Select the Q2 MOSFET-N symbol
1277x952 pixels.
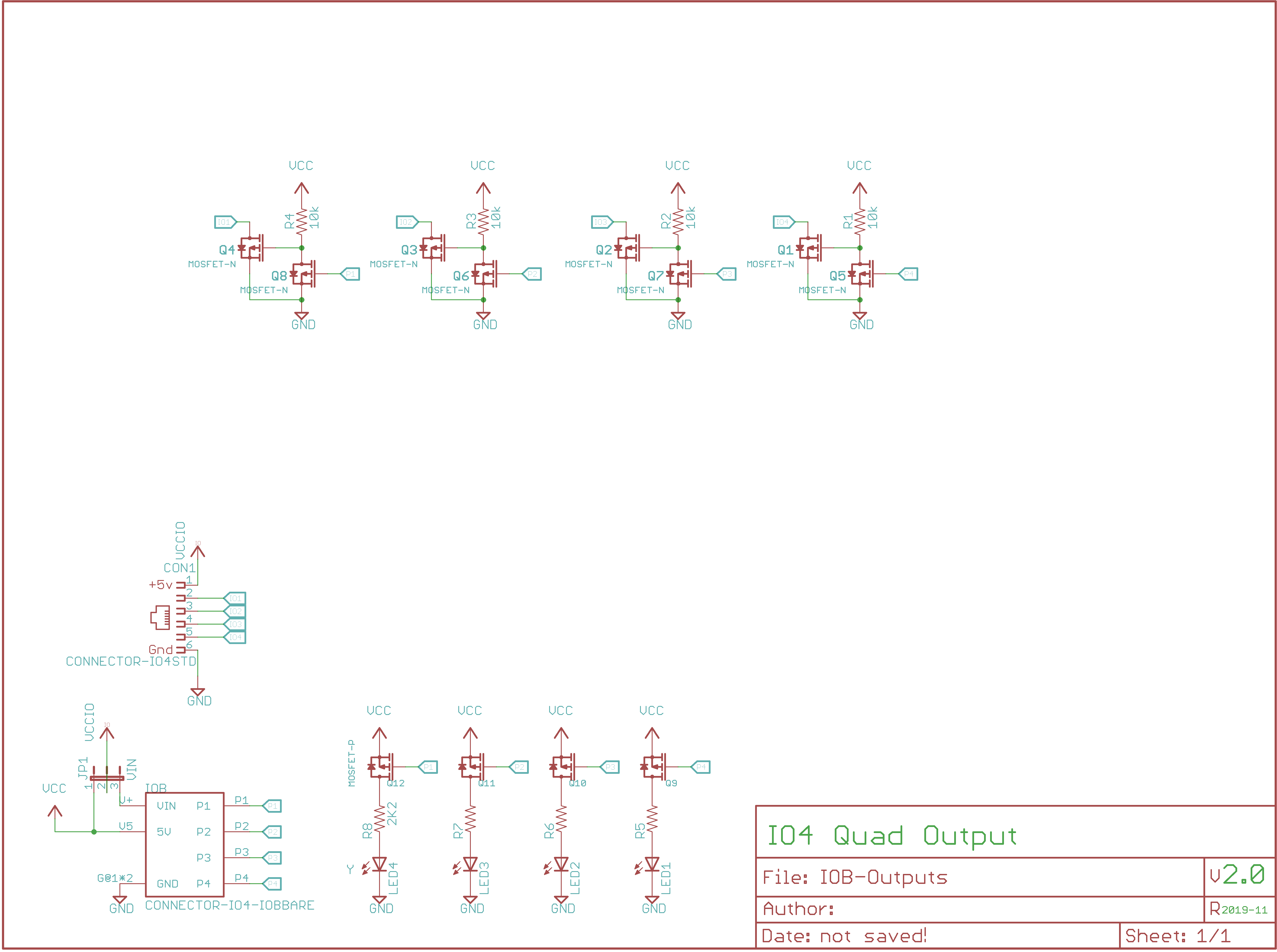[627, 248]
